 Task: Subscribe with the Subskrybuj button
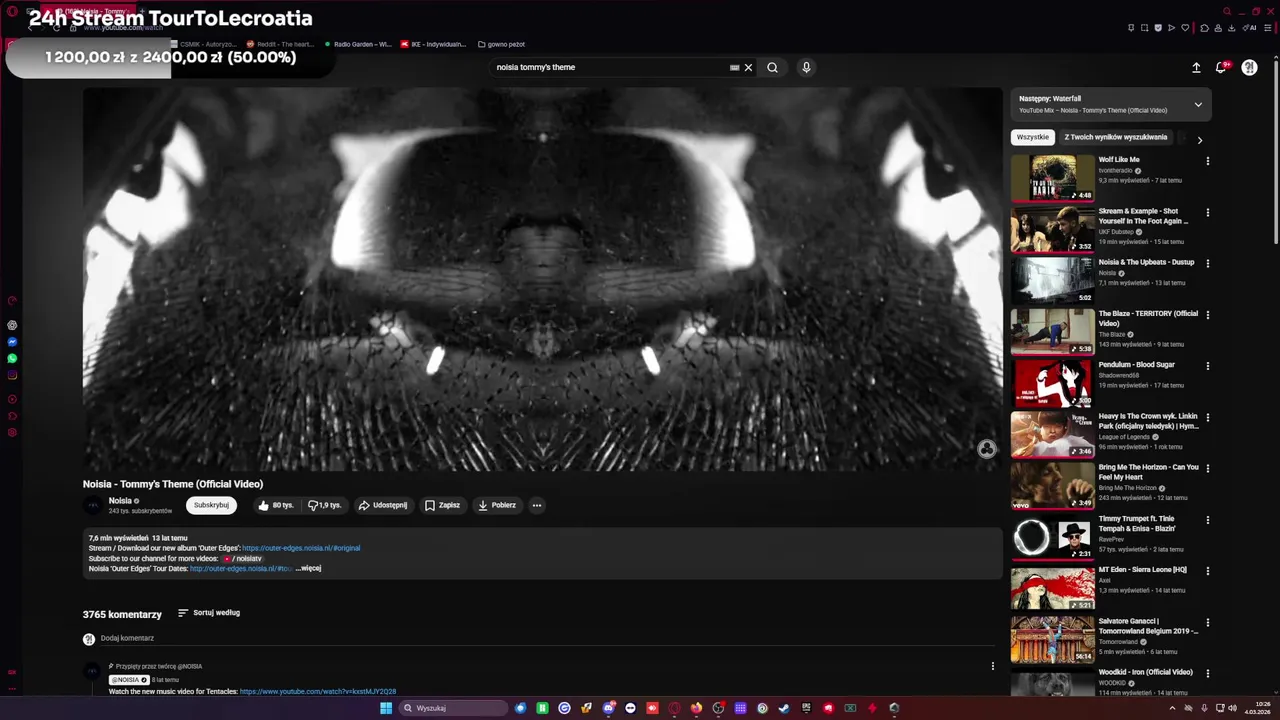211,505
